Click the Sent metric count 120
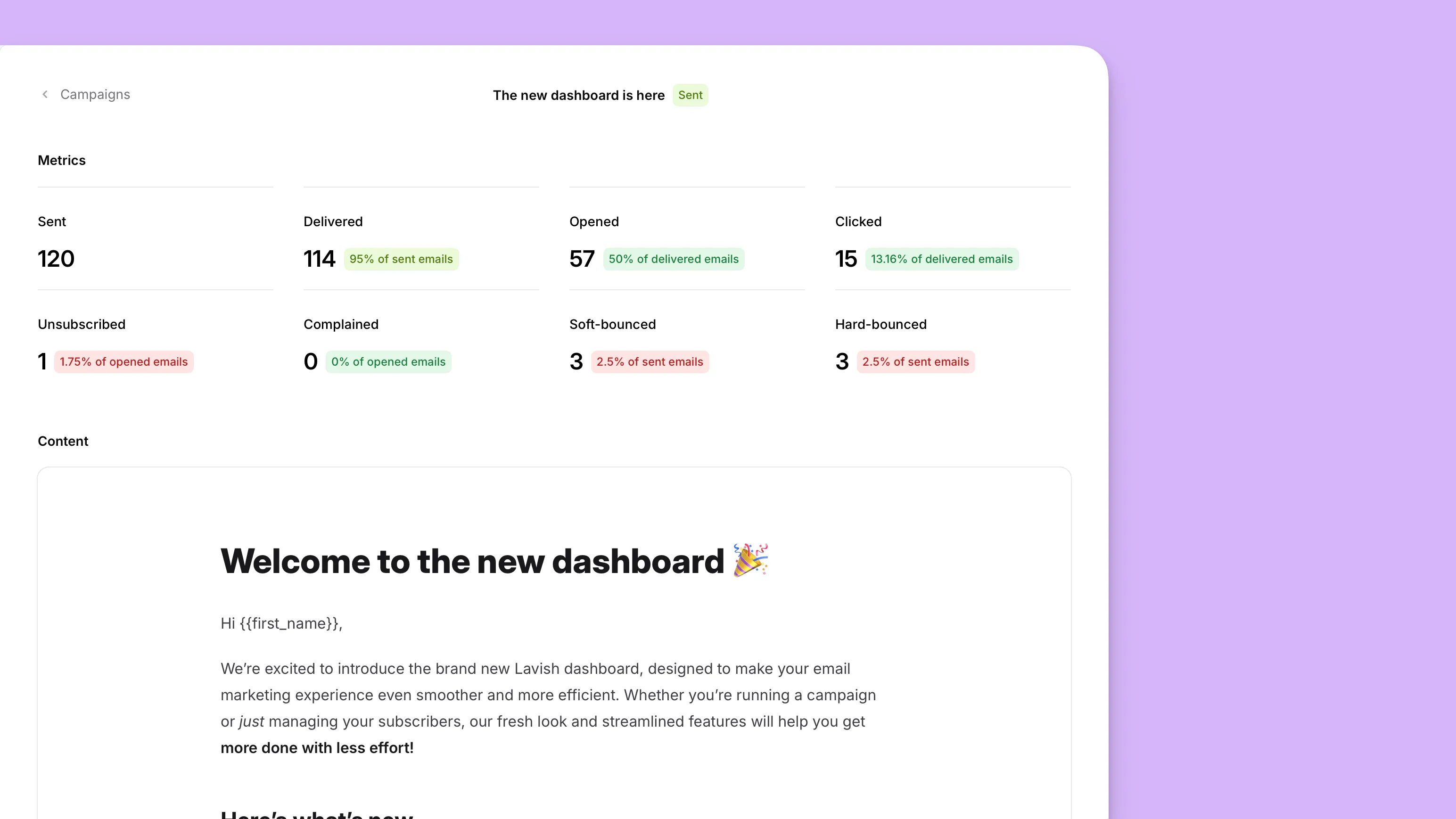 [56, 259]
